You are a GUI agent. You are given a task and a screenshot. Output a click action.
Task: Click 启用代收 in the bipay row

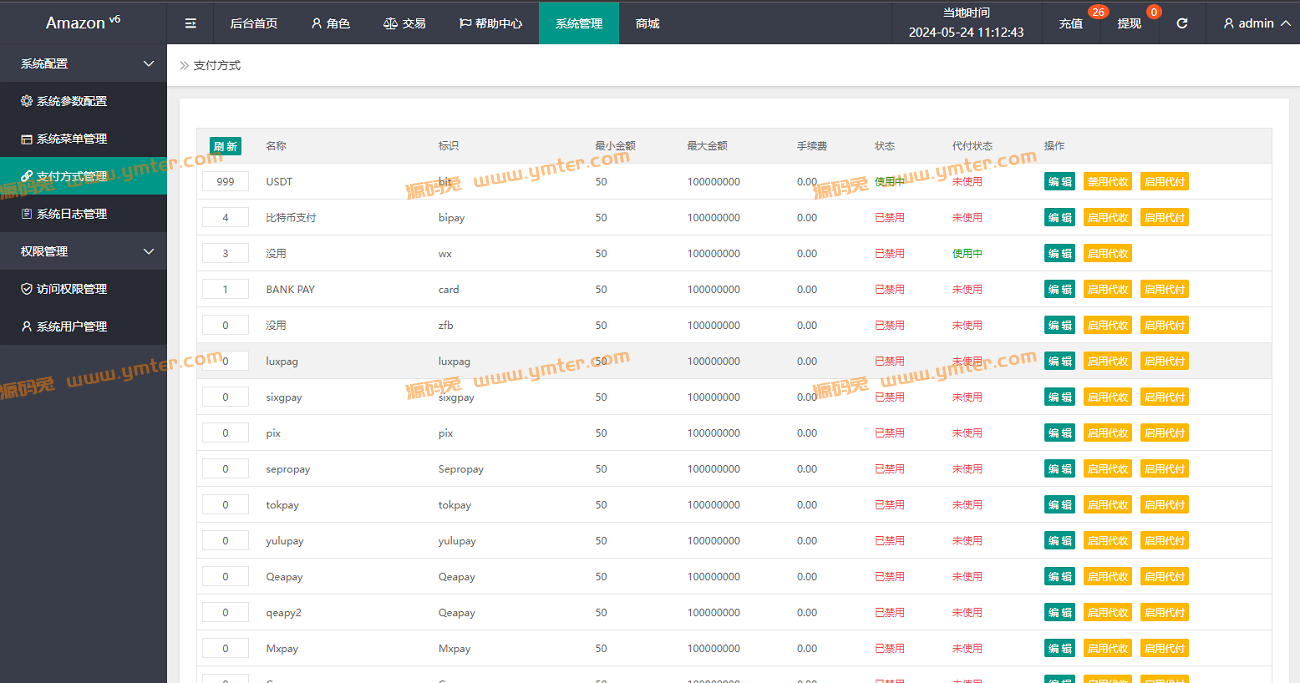[1108, 218]
